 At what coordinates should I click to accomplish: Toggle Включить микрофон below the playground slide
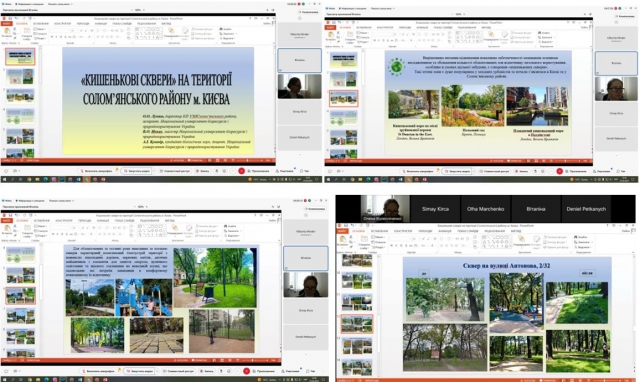pyautogui.click(x=100, y=371)
